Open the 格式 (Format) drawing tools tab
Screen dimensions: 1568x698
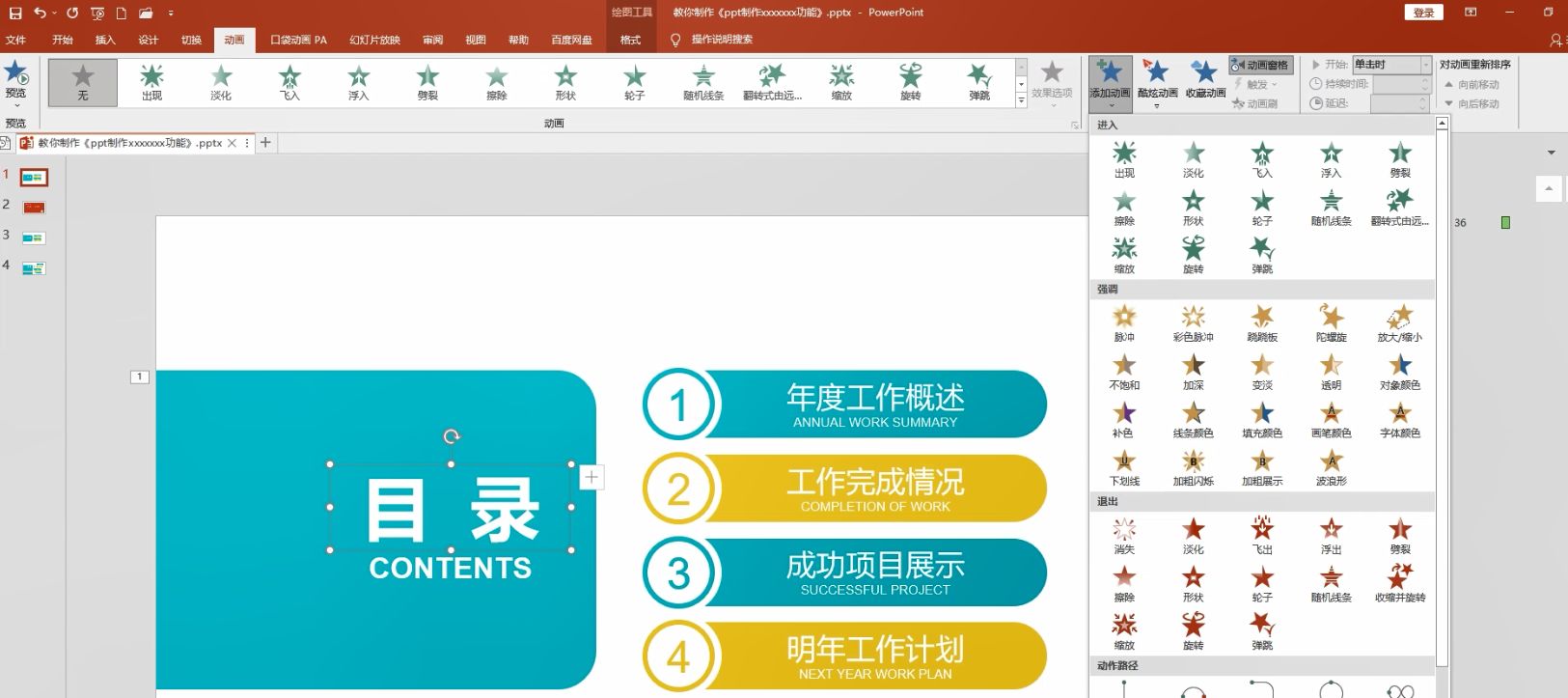click(x=630, y=40)
